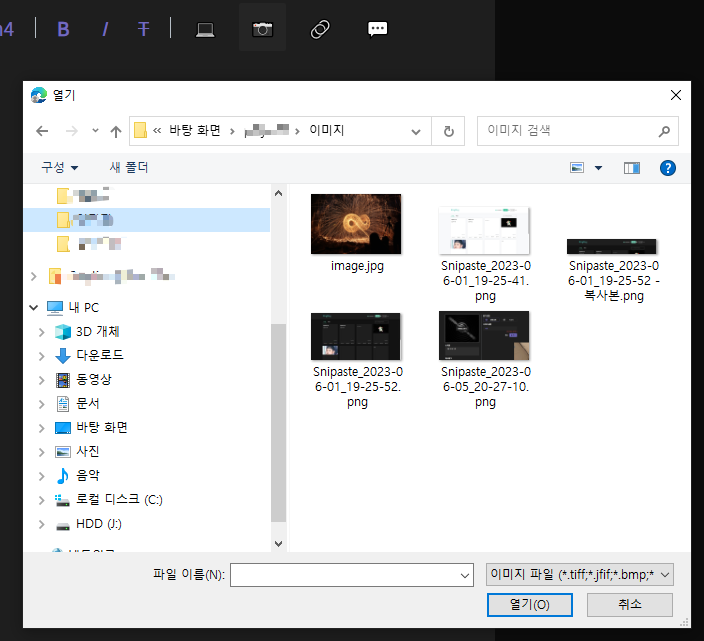Apply strikethrough formatting
The width and height of the screenshot is (704, 641).
(x=143, y=29)
